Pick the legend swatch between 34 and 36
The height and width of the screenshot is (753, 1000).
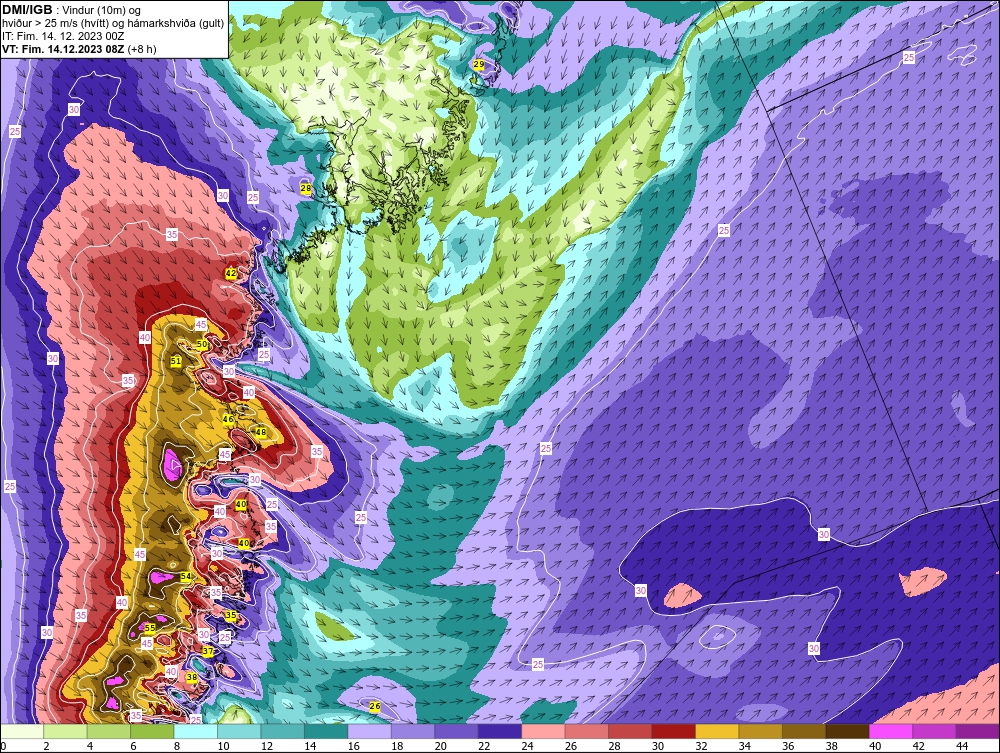tap(761, 731)
